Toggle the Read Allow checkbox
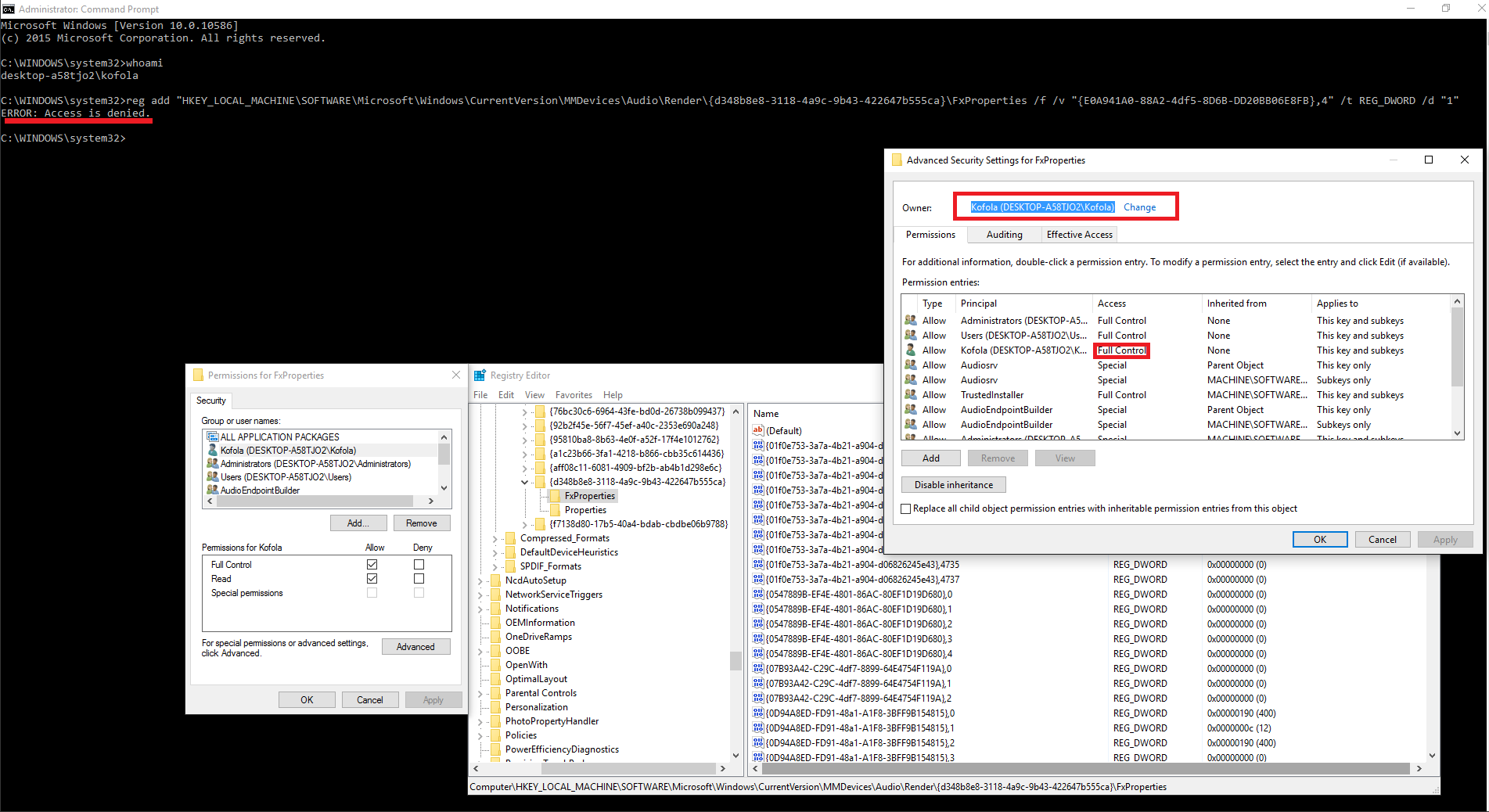This screenshot has width=1489, height=812. 372,578
